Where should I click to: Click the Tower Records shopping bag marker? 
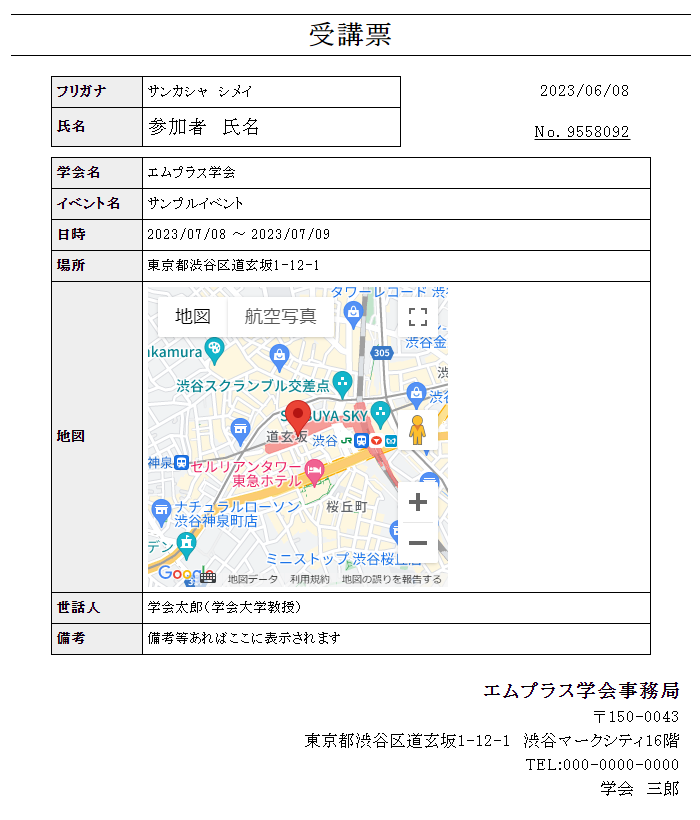coord(353,315)
